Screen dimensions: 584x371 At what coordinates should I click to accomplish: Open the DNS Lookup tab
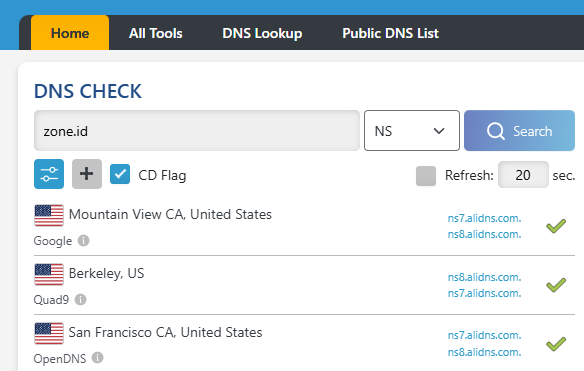tap(262, 33)
